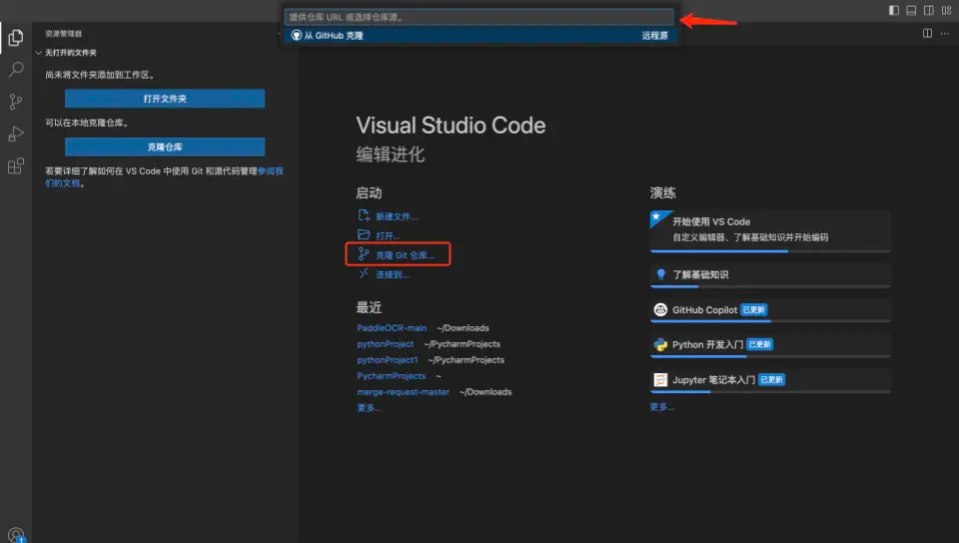Click the 打开文件夹 button
Image resolution: width=959 pixels, height=543 pixels.
[165, 98]
